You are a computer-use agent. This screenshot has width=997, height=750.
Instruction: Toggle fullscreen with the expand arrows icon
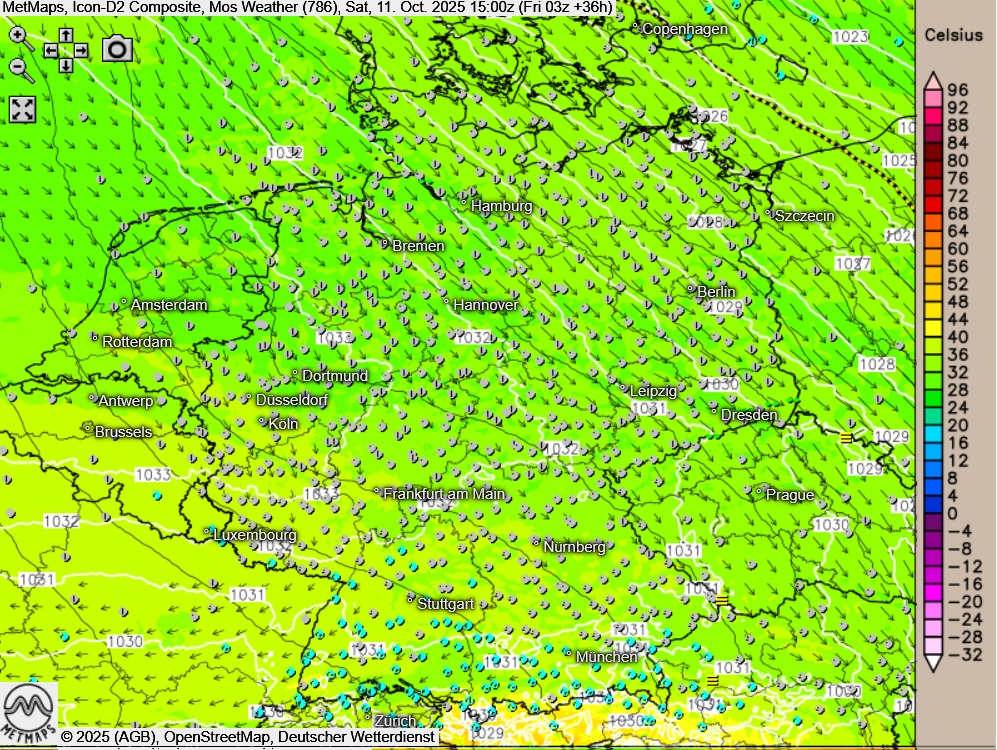pos(22,109)
